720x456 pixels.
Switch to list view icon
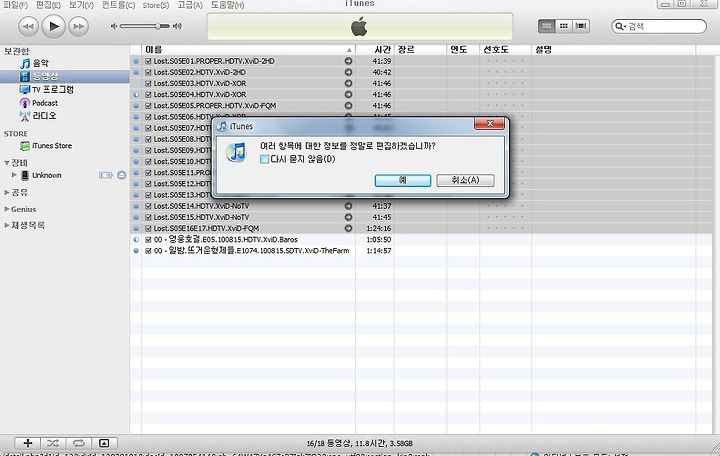click(546, 26)
